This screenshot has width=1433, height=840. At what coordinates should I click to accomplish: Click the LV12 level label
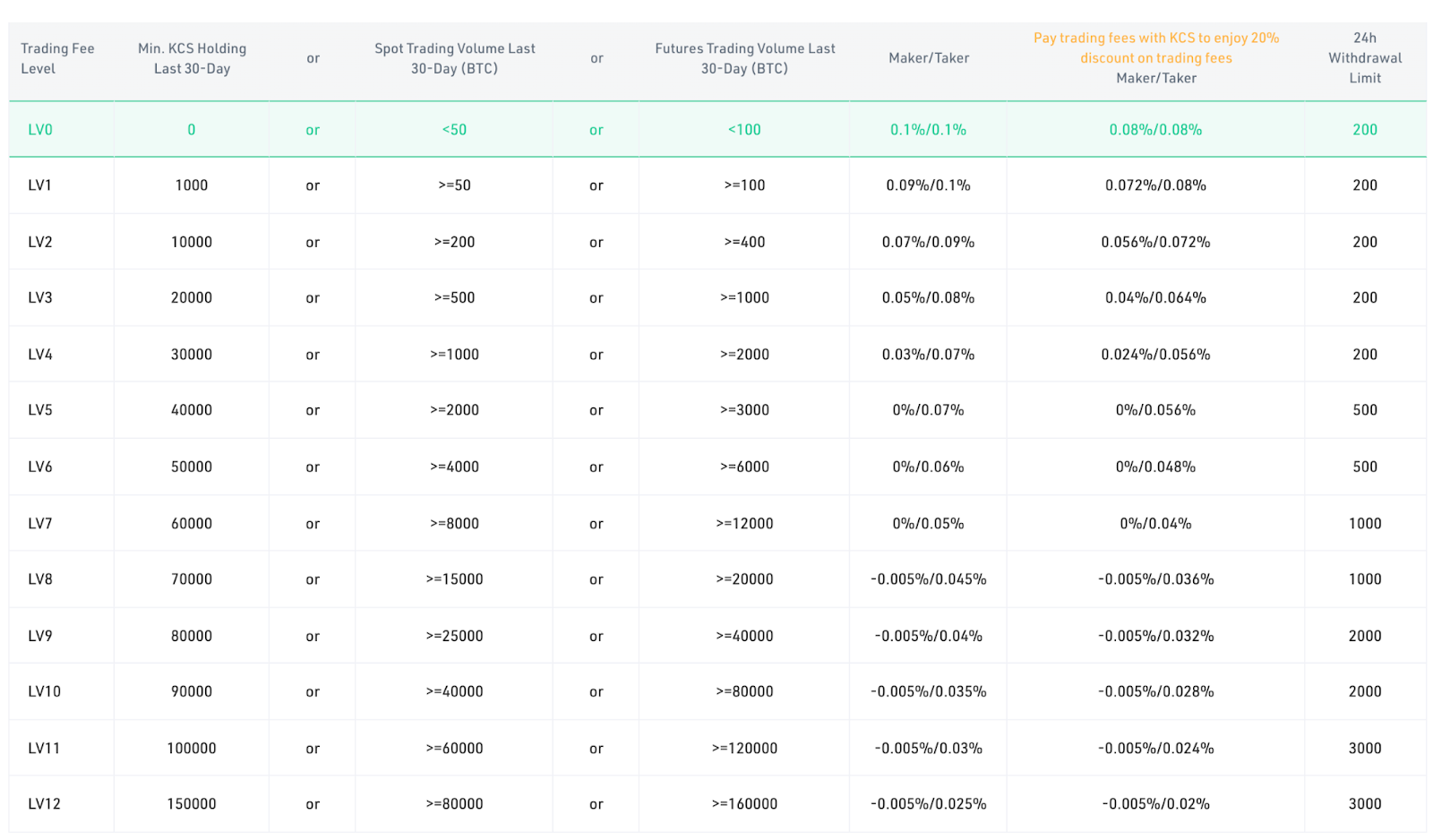pyautogui.click(x=44, y=804)
